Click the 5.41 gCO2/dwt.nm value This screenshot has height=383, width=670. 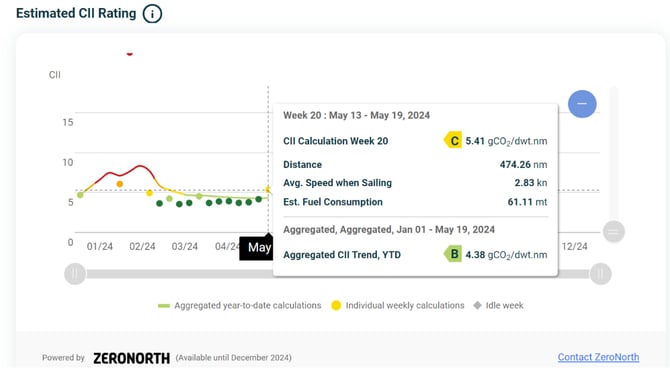[x=506, y=141]
